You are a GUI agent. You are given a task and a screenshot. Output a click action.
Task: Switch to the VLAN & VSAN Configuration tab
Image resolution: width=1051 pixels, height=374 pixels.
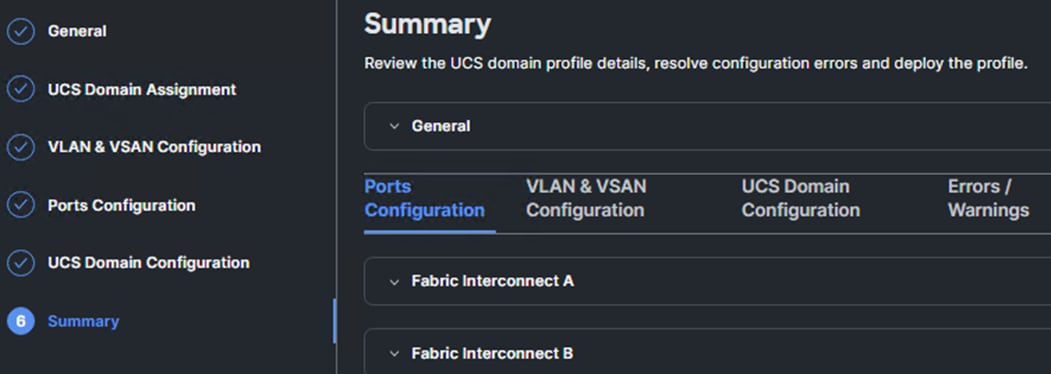(586, 198)
